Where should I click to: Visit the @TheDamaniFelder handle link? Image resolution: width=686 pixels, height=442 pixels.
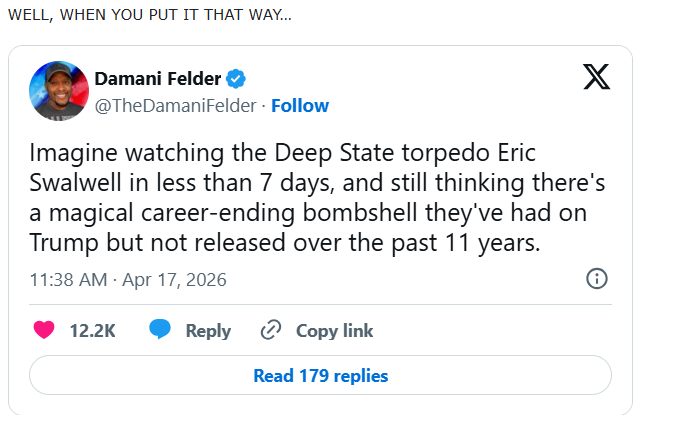(176, 105)
